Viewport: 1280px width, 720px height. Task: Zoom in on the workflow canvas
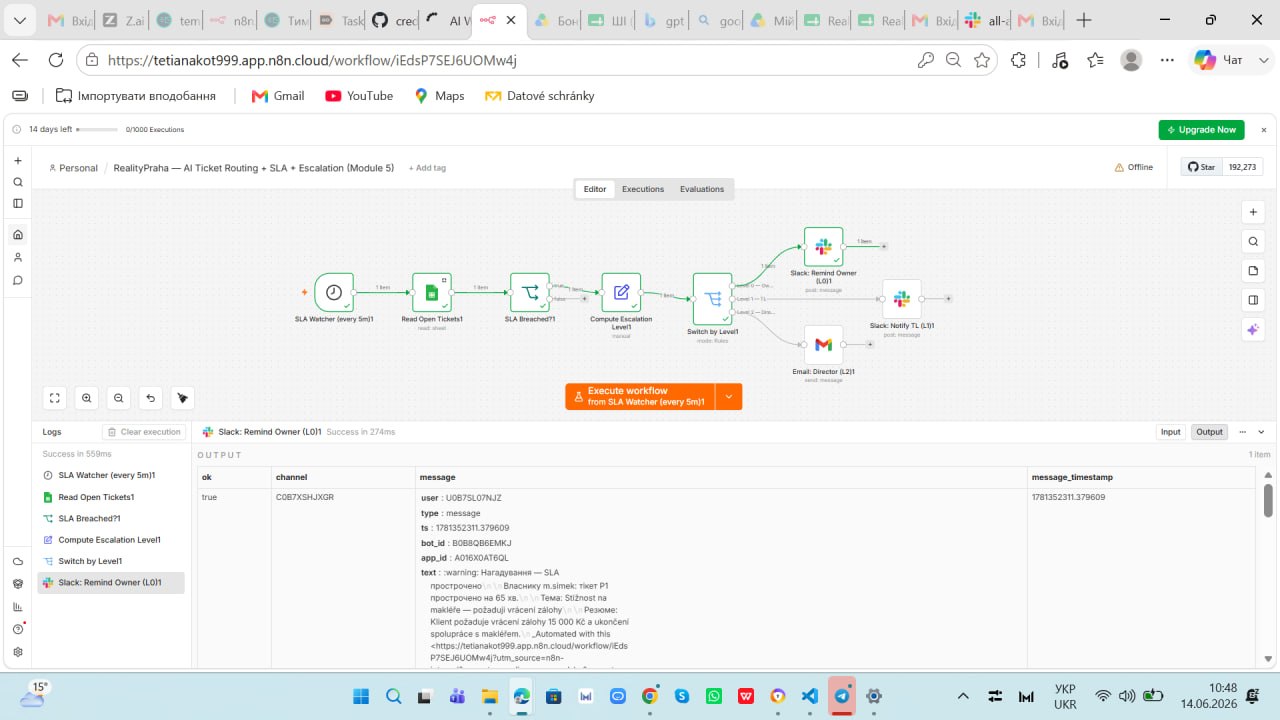pos(87,398)
